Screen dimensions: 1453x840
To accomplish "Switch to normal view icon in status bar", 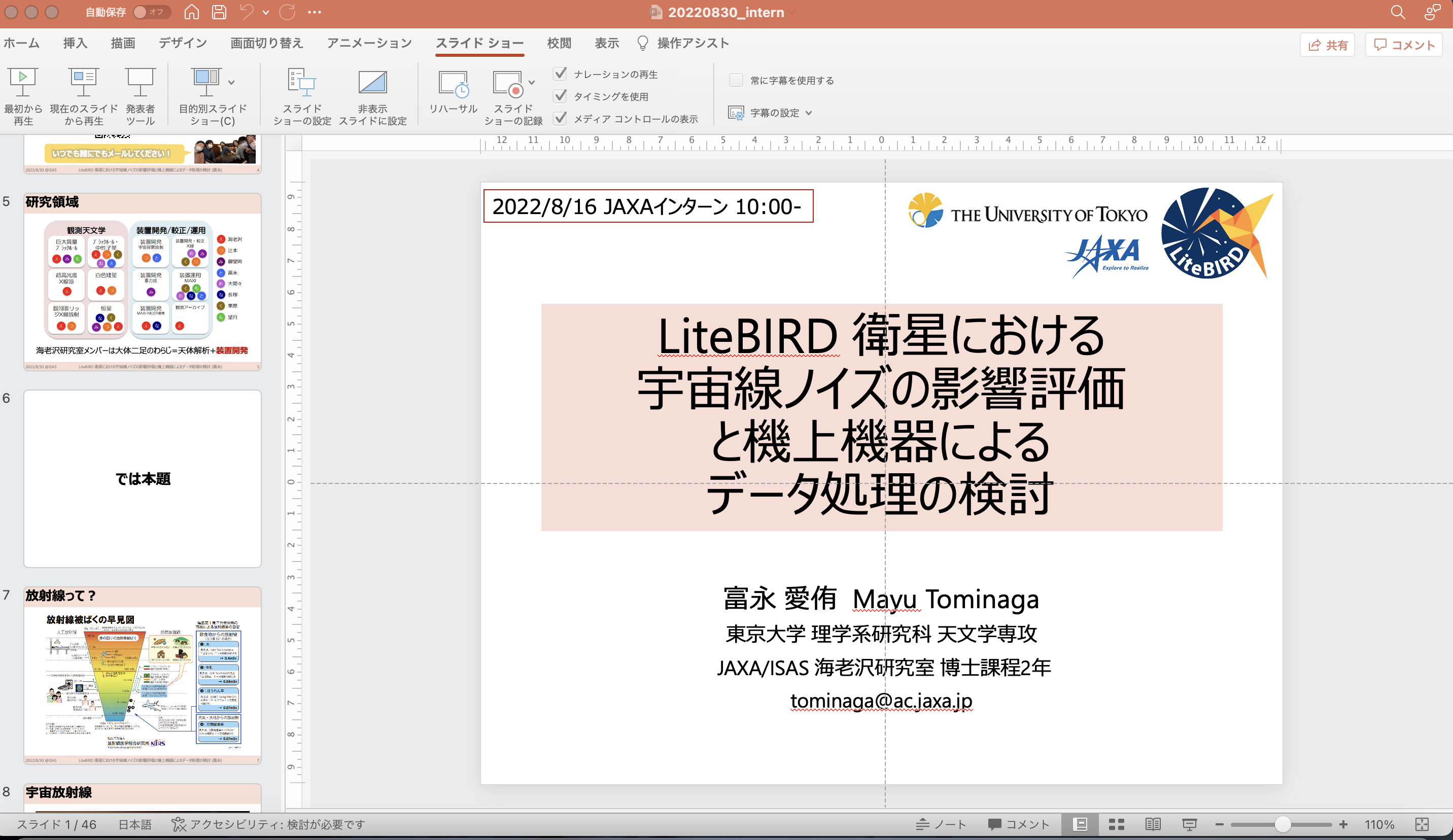I will coord(1080,824).
